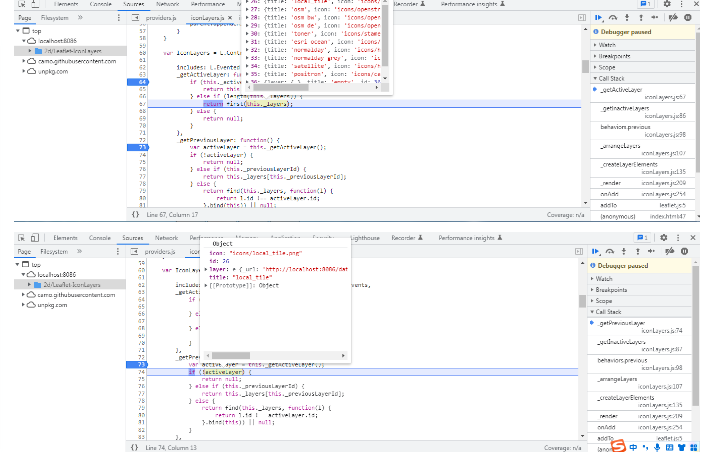Activate inspect element picker in bottom DevTools
Screen dimensions: 715x452
click(21, 238)
